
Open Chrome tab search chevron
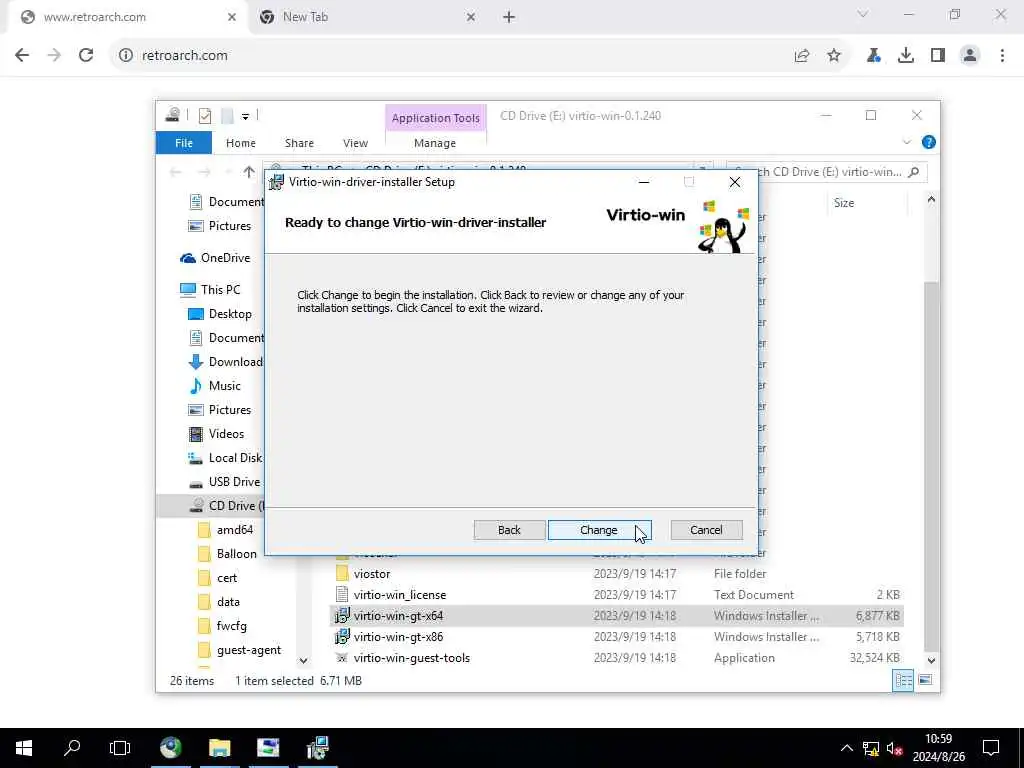[862, 14]
